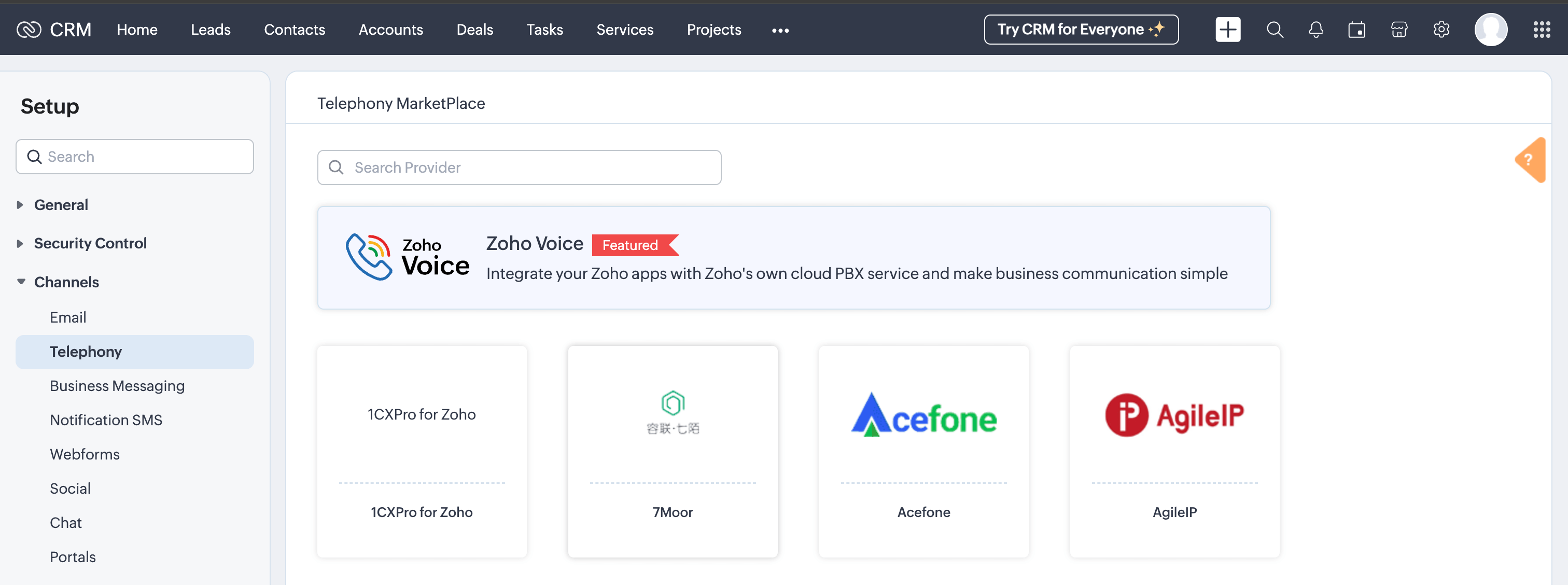This screenshot has height=585, width=1568.
Task: Click Try CRM for Everyone button
Action: click(x=1081, y=29)
